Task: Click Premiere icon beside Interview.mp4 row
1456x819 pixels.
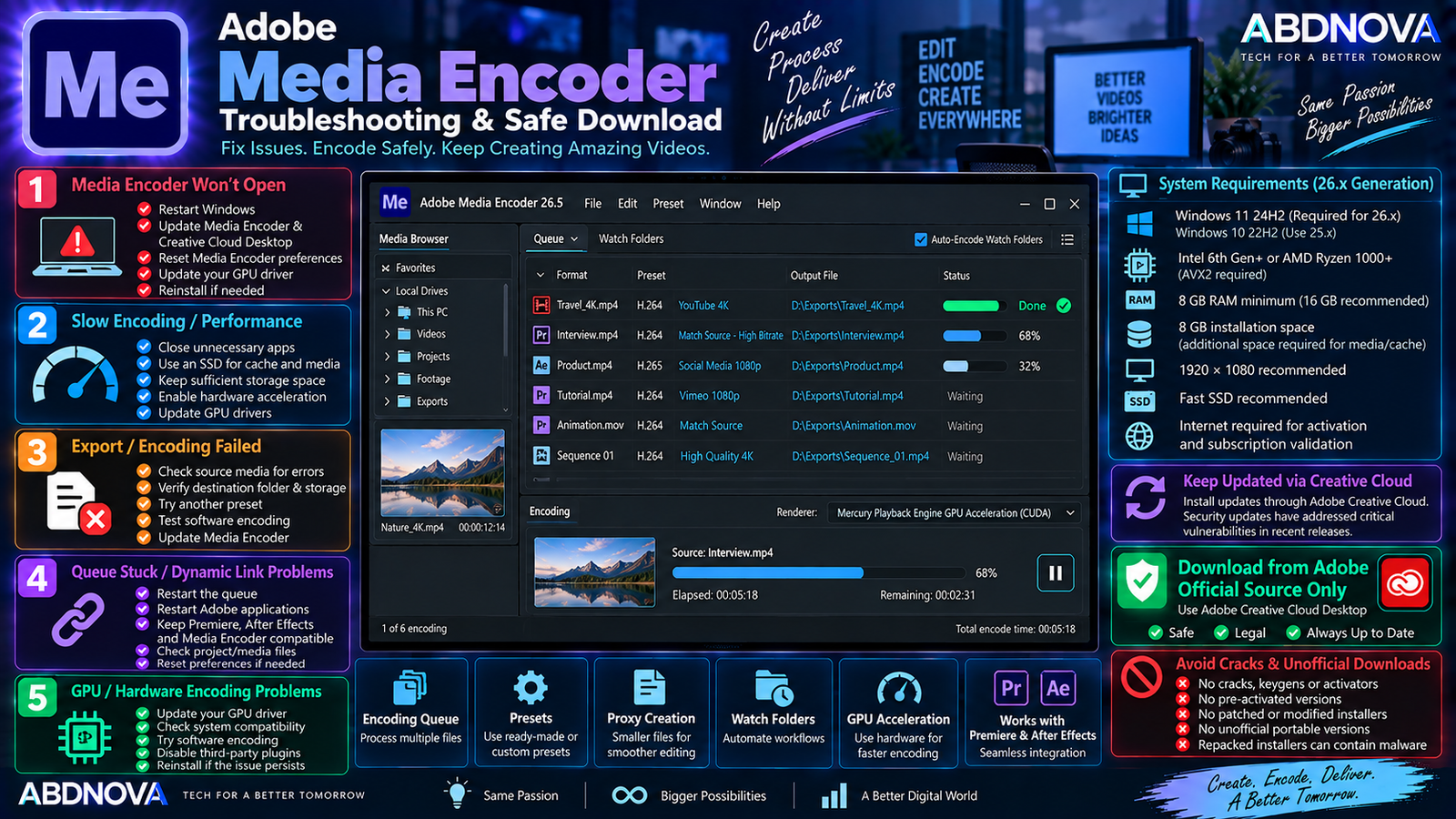Action: click(541, 335)
